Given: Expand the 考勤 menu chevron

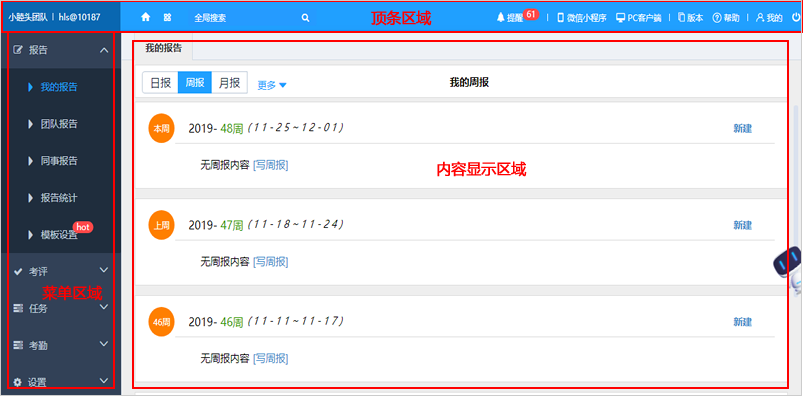Looking at the screenshot, I should [104, 344].
